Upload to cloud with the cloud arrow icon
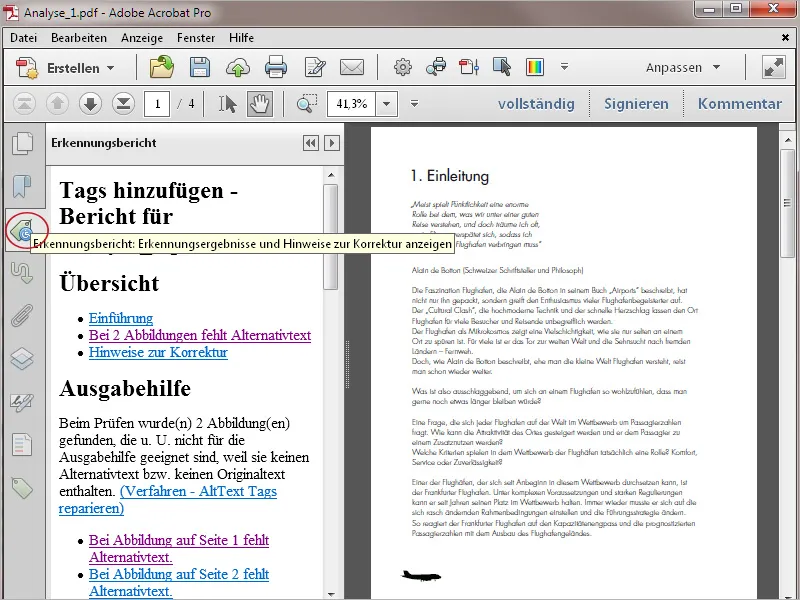Screen dimensions: 800x600 238,67
